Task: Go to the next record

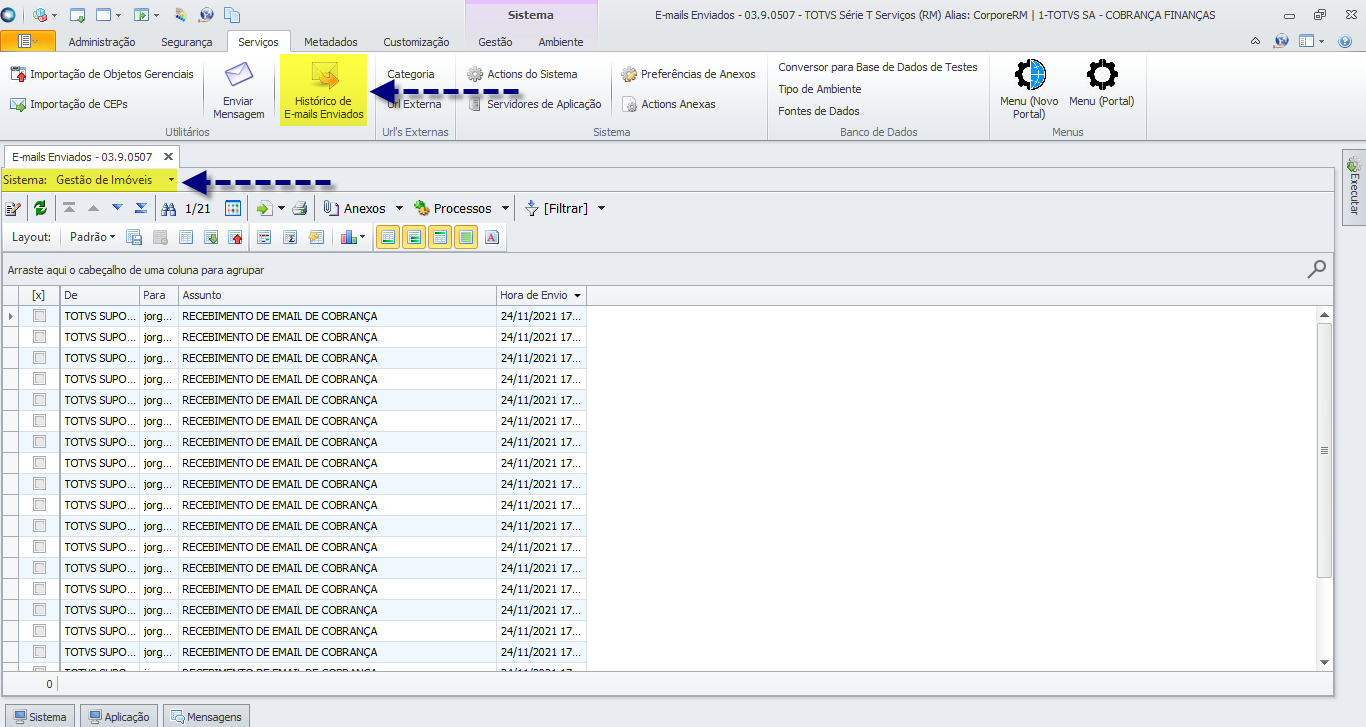Action: (117, 208)
